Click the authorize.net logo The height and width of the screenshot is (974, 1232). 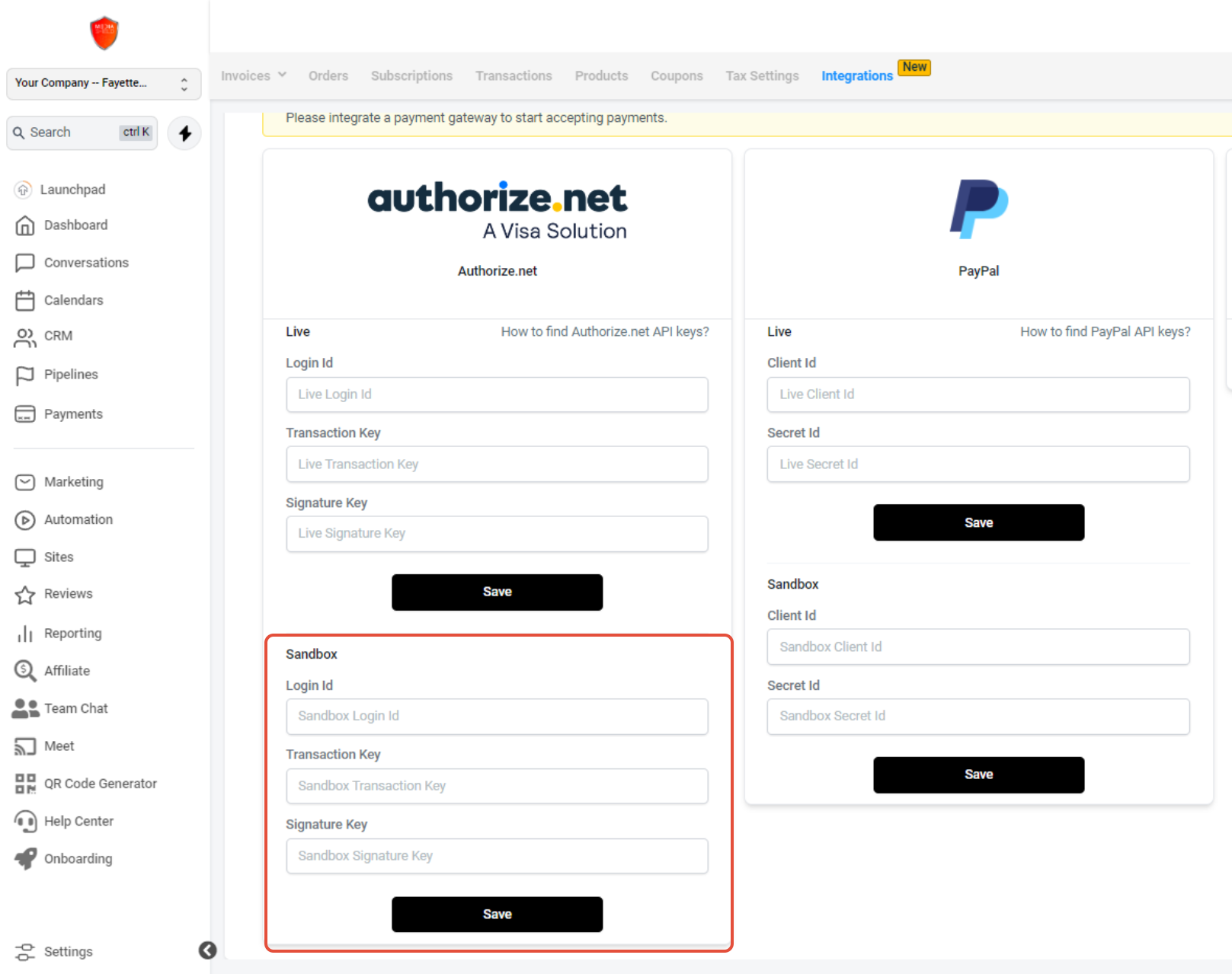pyautogui.click(x=498, y=210)
